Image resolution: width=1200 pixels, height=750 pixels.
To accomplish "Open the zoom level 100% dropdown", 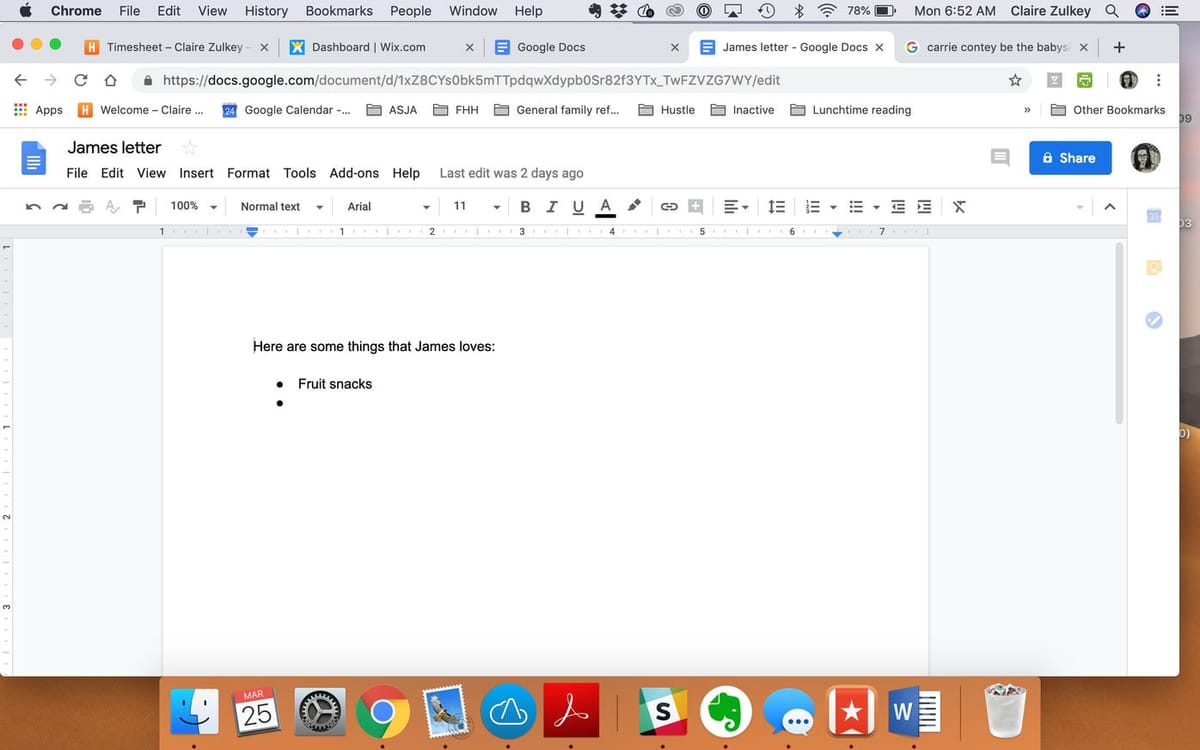I will (194, 207).
